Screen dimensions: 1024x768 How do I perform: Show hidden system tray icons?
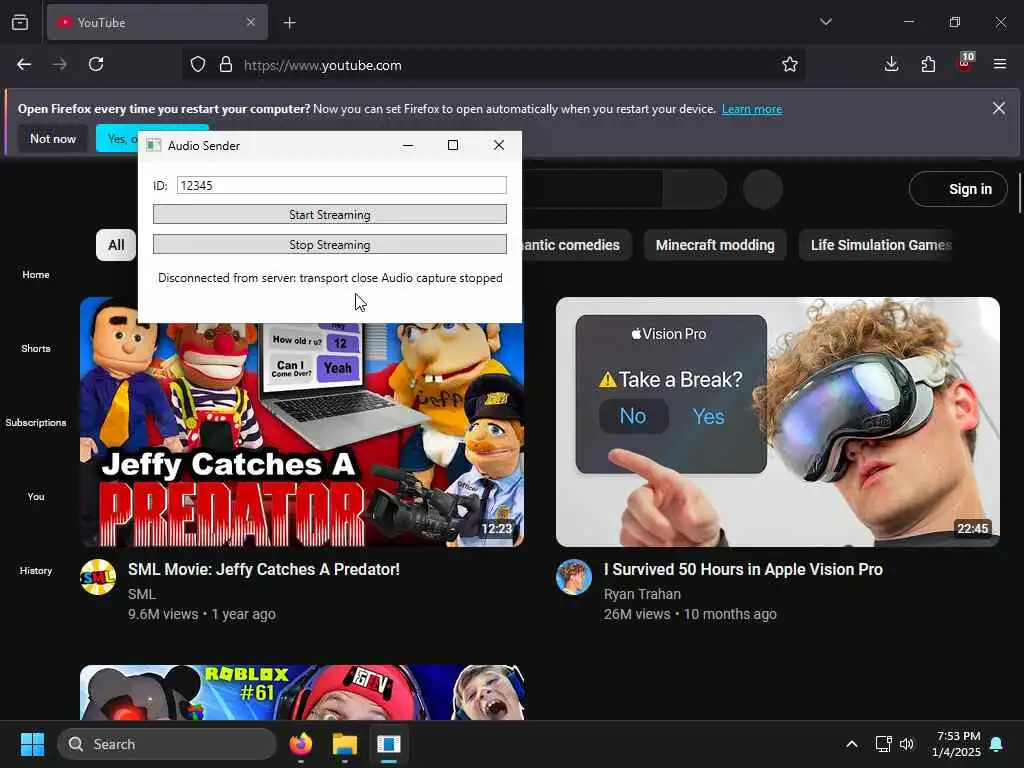point(852,744)
